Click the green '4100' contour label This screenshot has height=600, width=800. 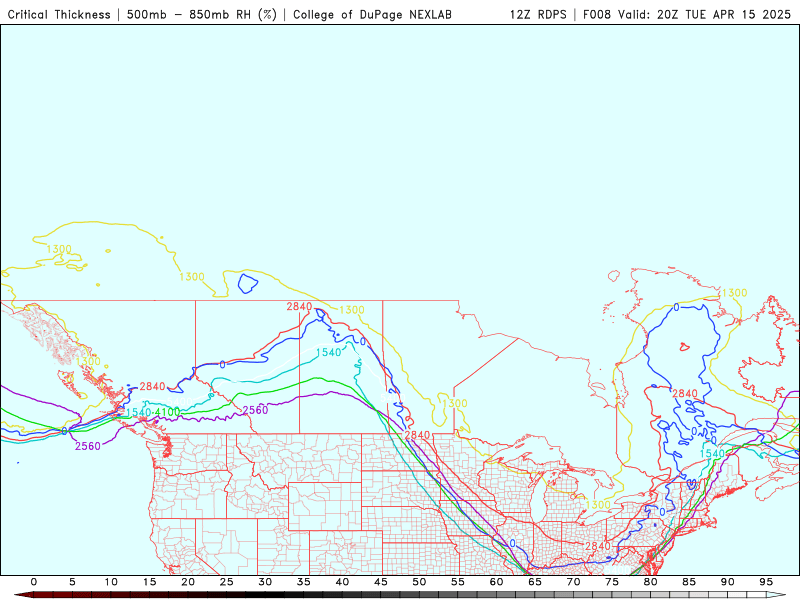coord(167,412)
